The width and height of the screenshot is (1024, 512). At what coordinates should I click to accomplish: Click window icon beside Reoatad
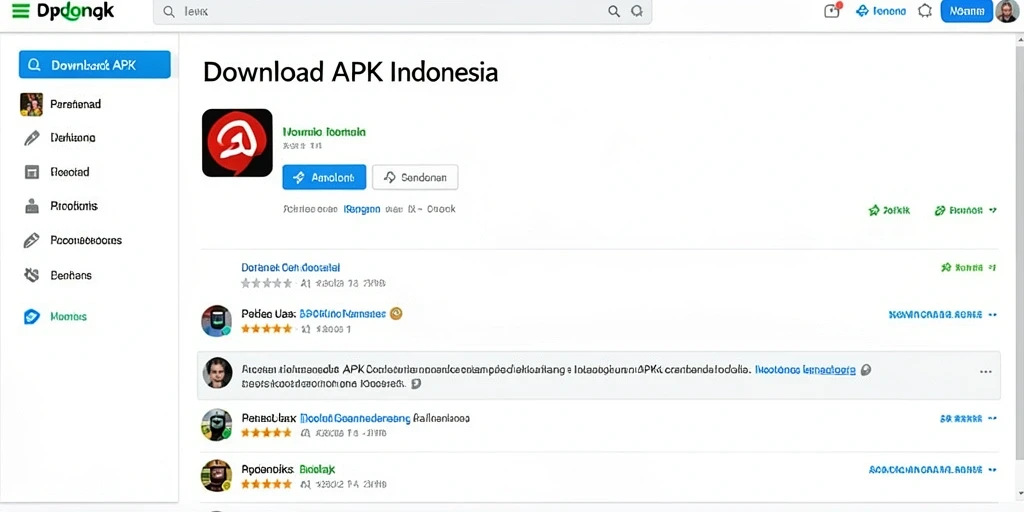[x=31, y=172]
